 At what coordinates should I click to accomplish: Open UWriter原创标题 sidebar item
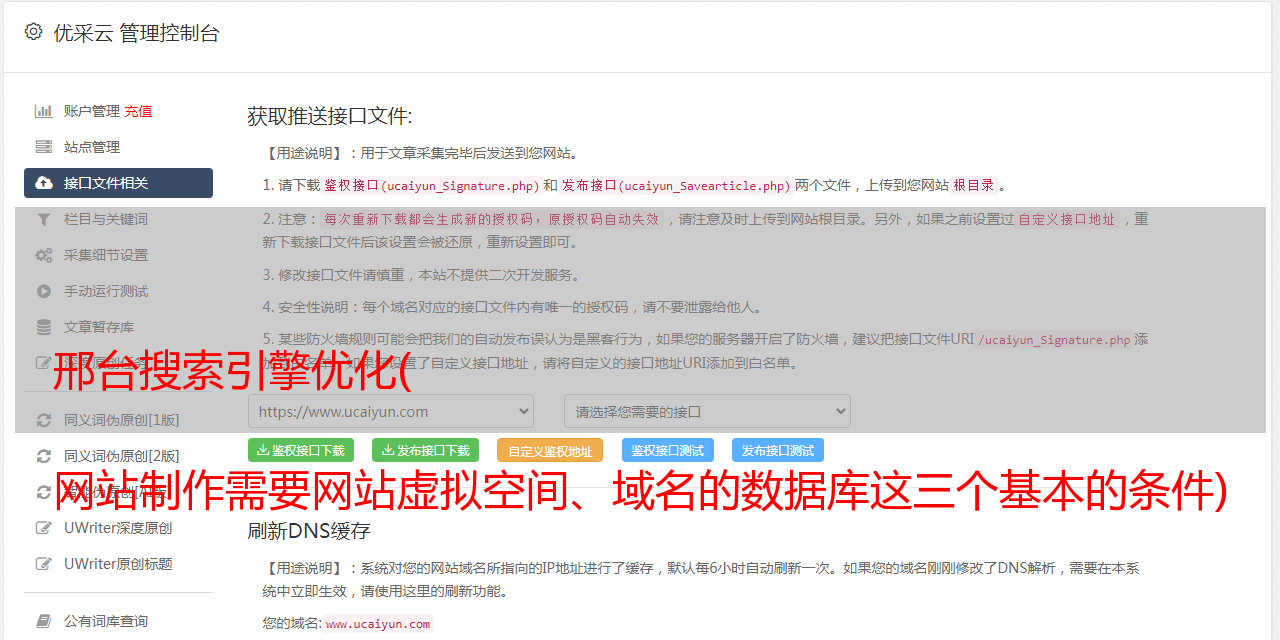click(x=118, y=564)
